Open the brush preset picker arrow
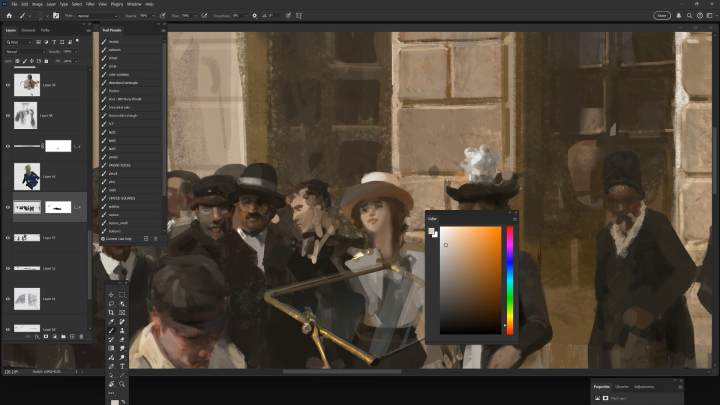 click(x=47, y=16)
